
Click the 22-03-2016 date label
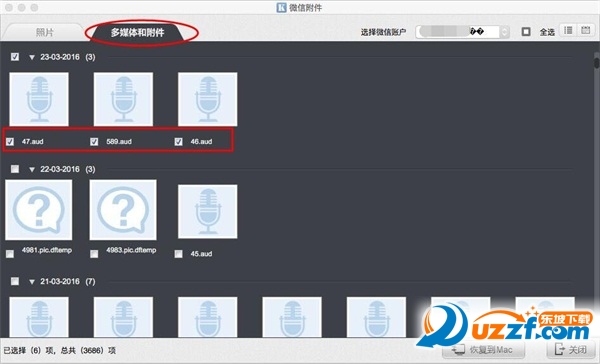(60, 169)
